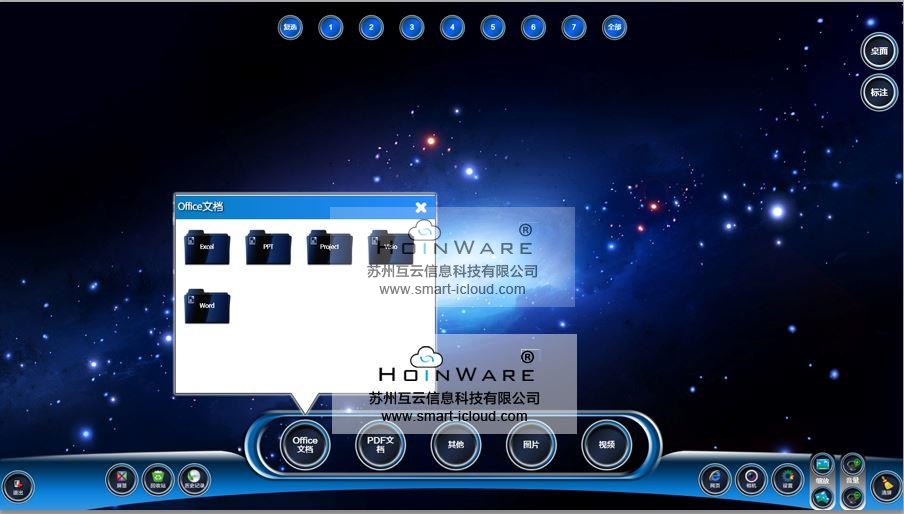Image resolution: width=904 pixels, height=514 pixels.
Task: Open the Word folder
Action: (x=207, y=306)
